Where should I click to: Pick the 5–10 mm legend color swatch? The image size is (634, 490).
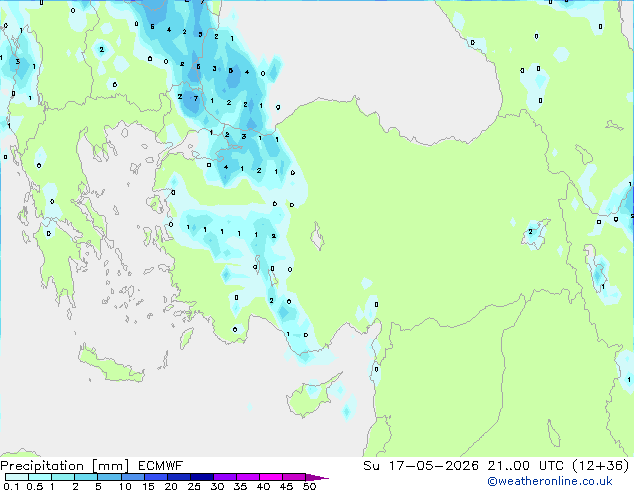point(110,477)
